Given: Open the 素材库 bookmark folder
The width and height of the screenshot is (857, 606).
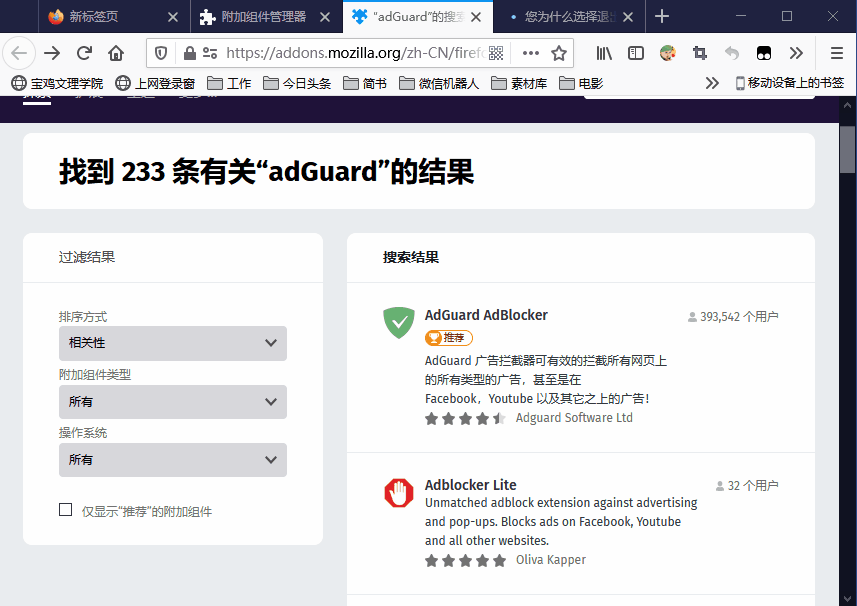Looking at the screenshot, I should point(519,83).
